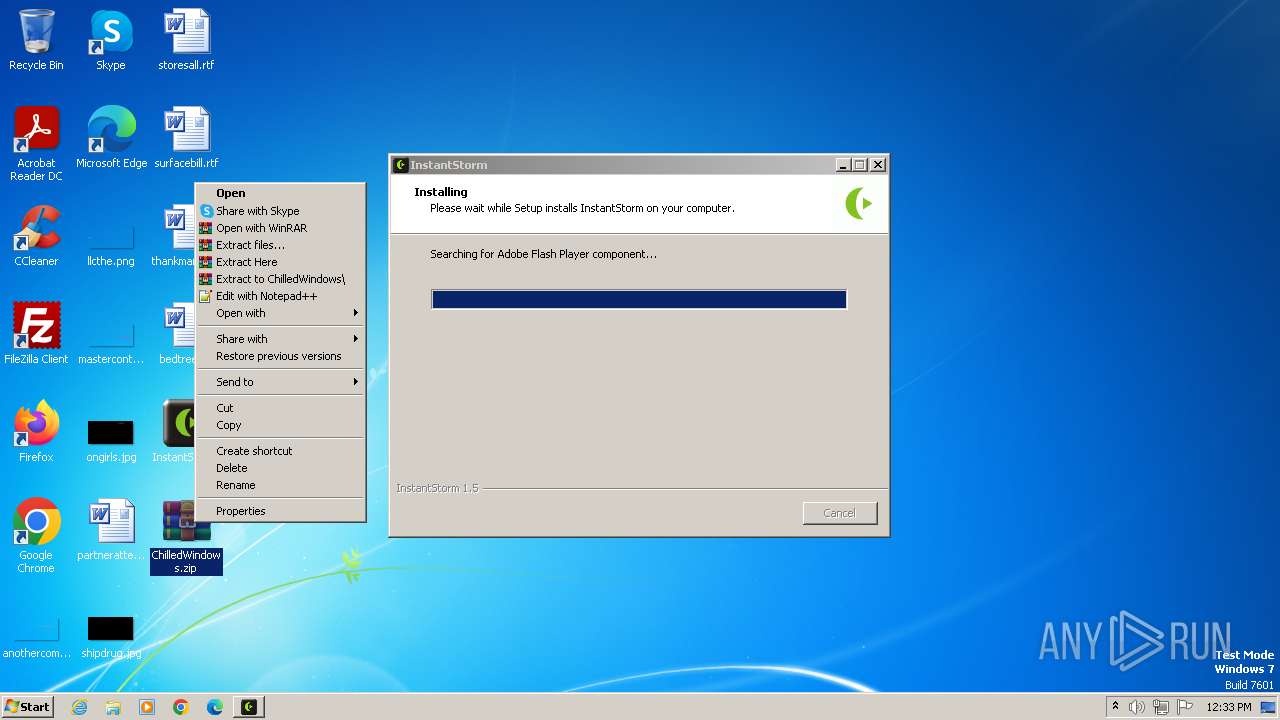Screen dimensions: 1280x720
Task: Select ongirls.jpg image file
Action: tap(111, 439)
